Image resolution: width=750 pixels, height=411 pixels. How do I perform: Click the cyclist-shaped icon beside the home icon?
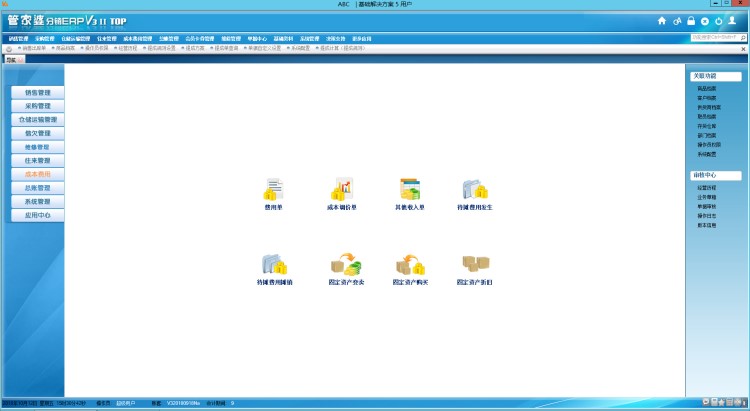click(x=677, y=21)
